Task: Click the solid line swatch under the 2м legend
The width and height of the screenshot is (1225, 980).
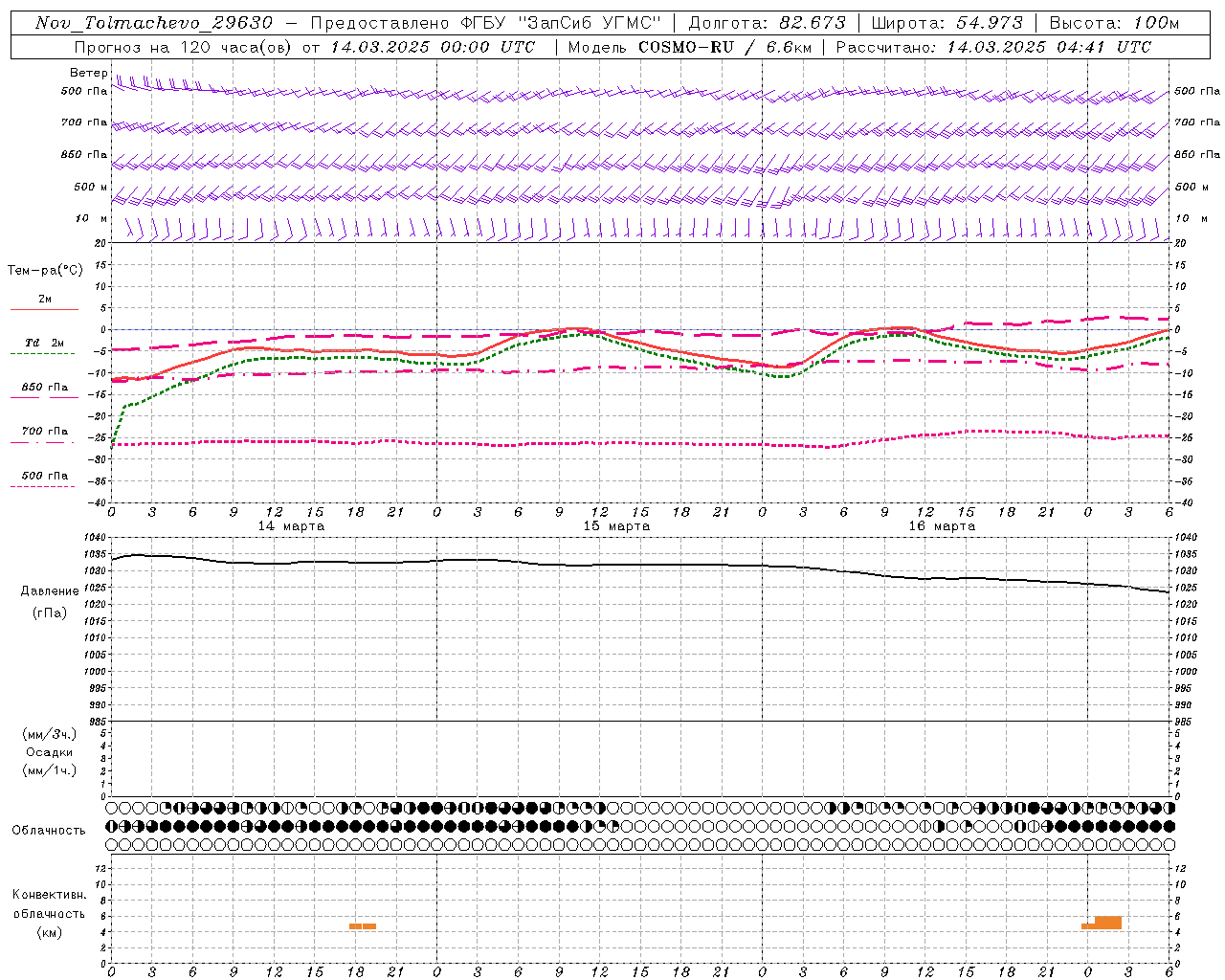Action: click(x=44, y=309)
